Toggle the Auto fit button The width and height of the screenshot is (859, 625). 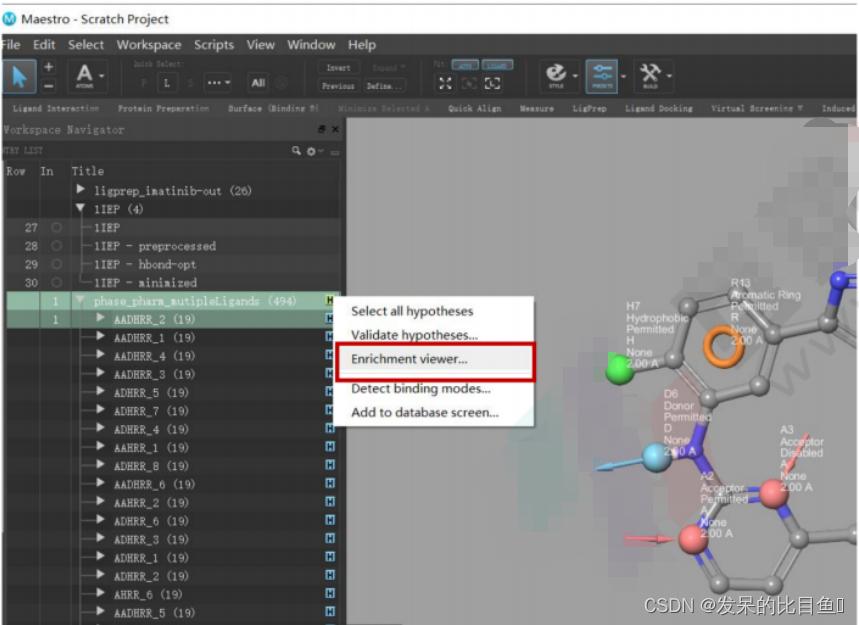[465, 65]
